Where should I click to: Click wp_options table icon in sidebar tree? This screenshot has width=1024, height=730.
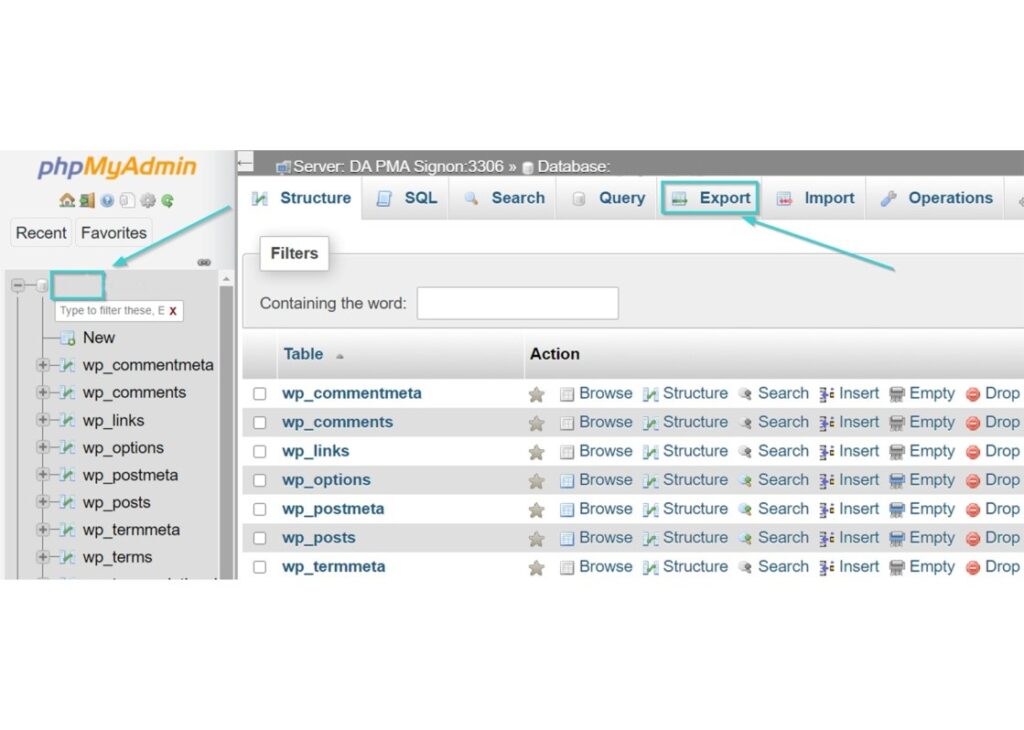point(67,447)
